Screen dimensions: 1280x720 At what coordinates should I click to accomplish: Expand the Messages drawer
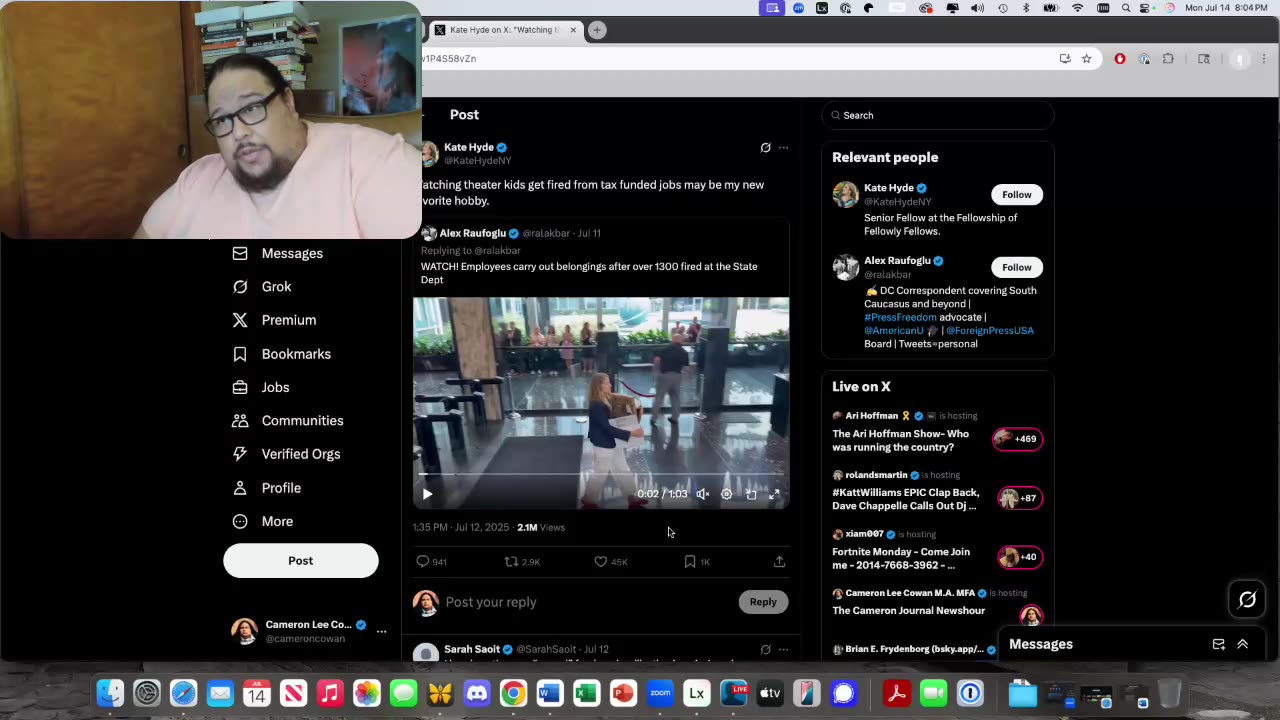(x=1243, y=645)
